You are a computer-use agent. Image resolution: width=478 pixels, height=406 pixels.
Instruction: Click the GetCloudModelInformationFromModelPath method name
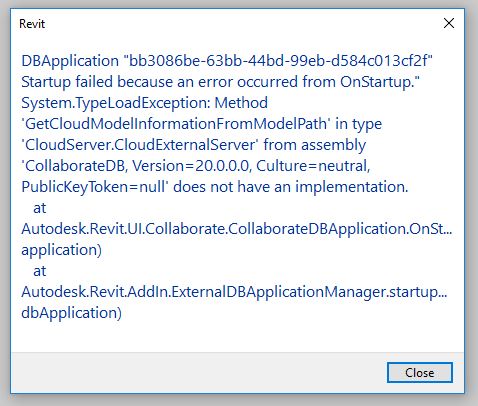click(x=176, y=124)
